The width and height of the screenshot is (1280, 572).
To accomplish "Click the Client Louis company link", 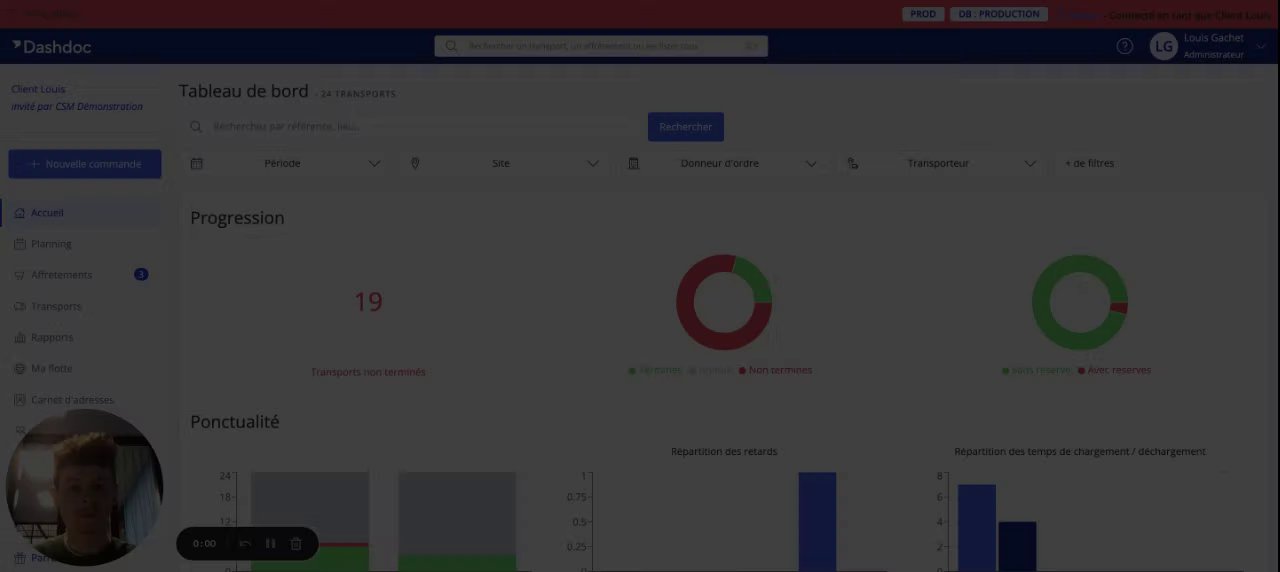I will (38, 89).
